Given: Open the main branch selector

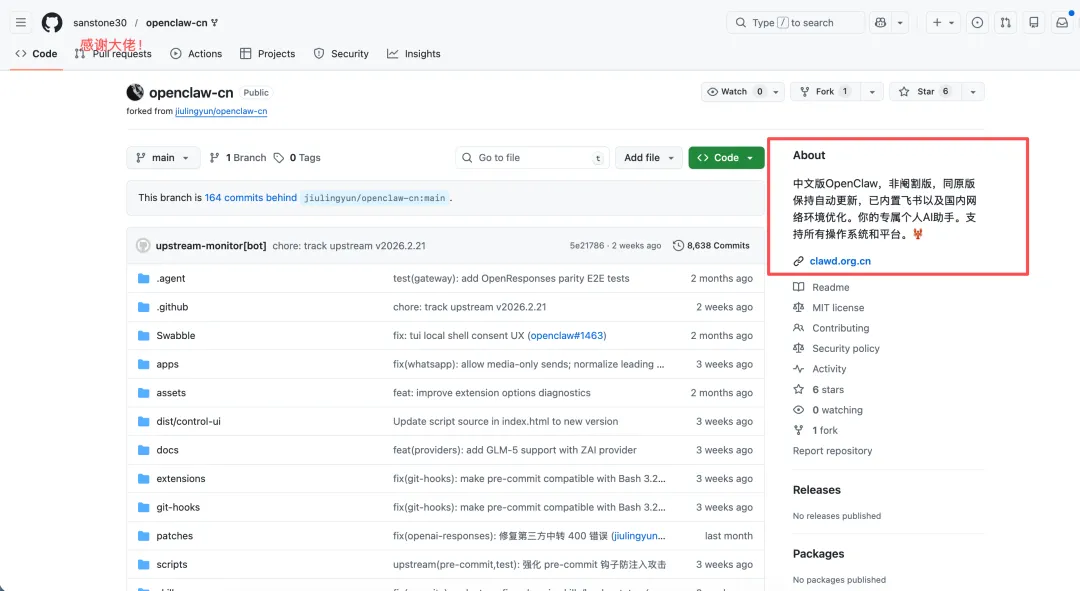Looking at the screenshot, I should [163, 158].
